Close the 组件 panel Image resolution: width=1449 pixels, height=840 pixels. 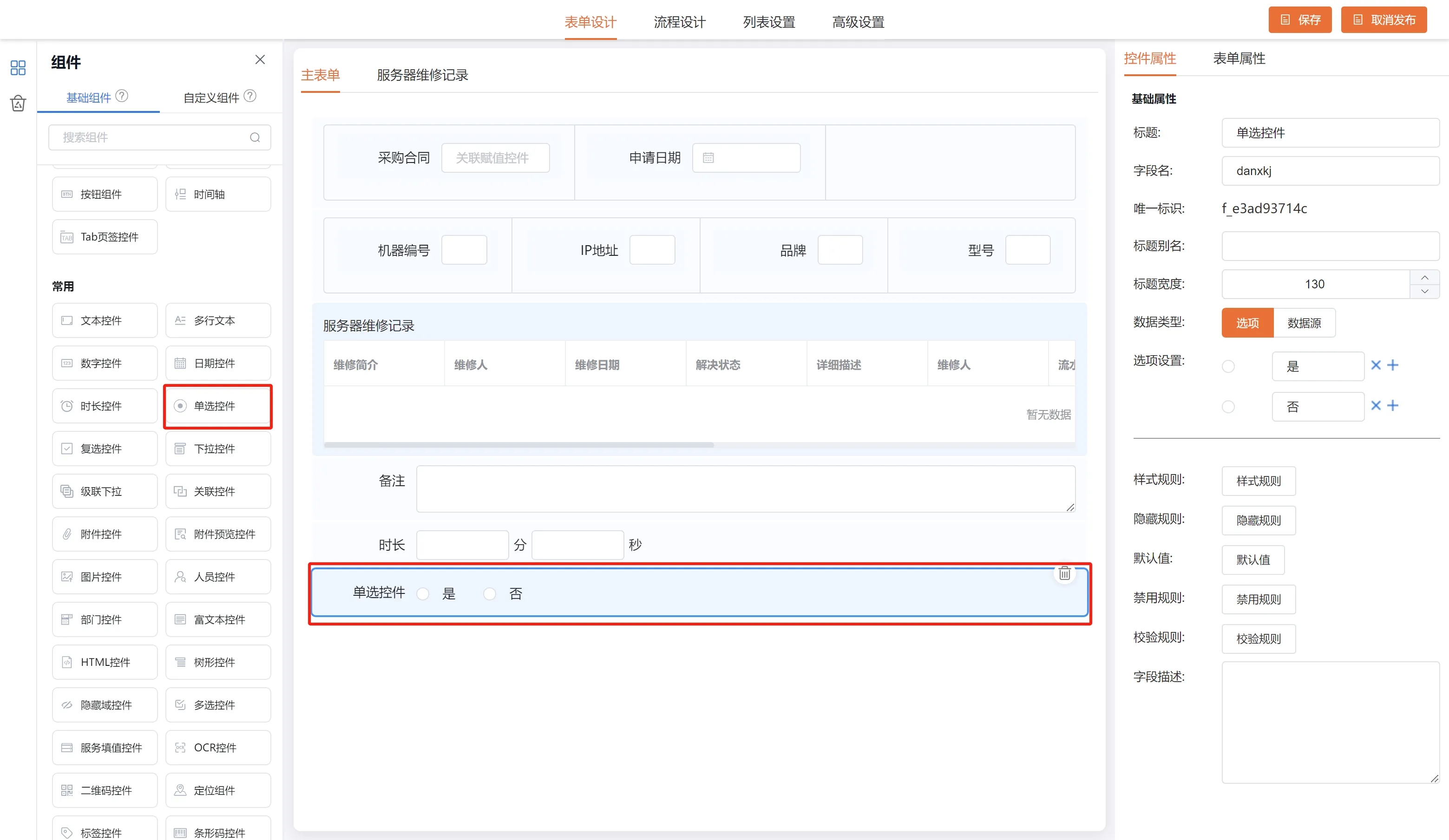tap(260, 60)
